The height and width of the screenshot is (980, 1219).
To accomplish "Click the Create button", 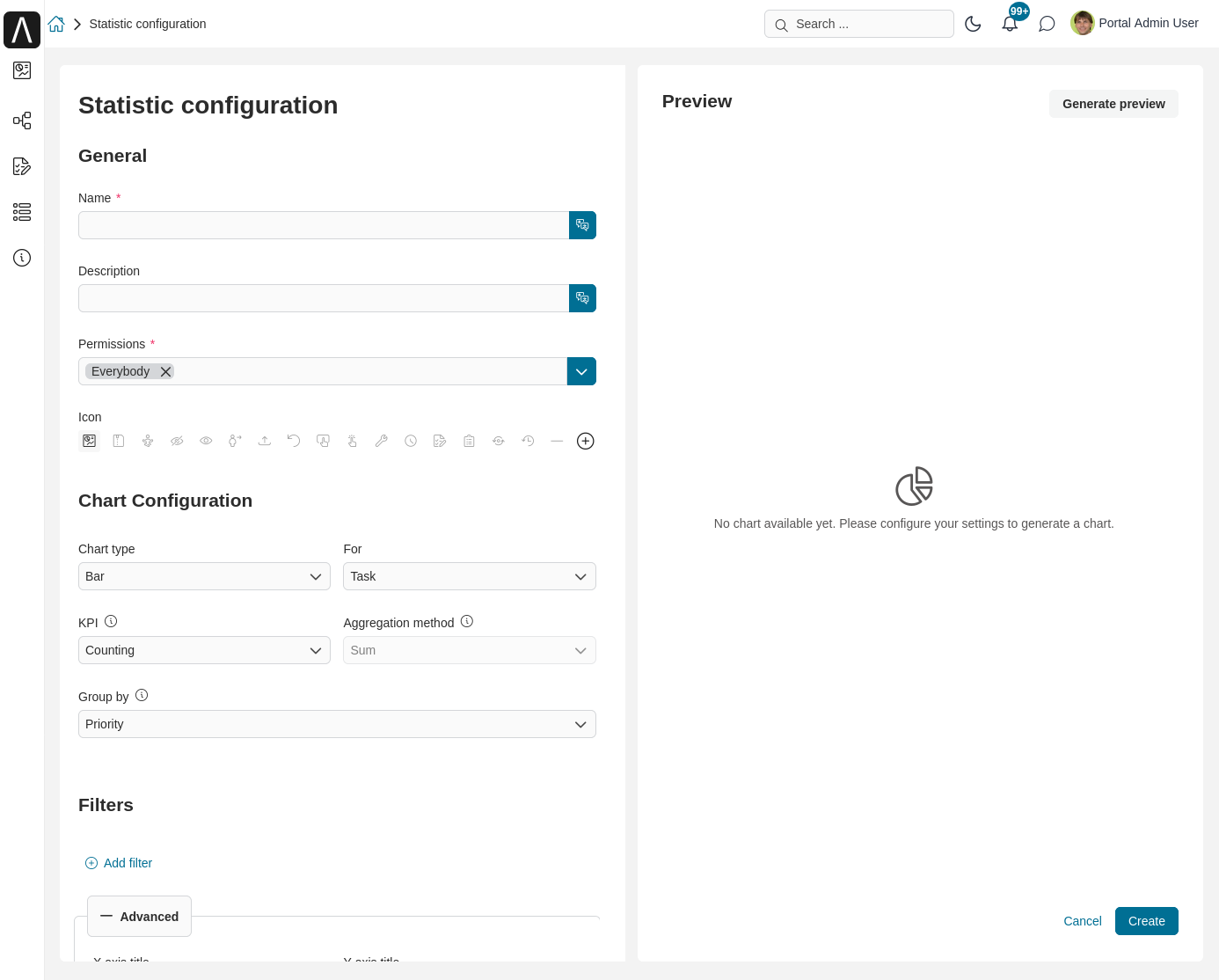I will coord(1146,921).
